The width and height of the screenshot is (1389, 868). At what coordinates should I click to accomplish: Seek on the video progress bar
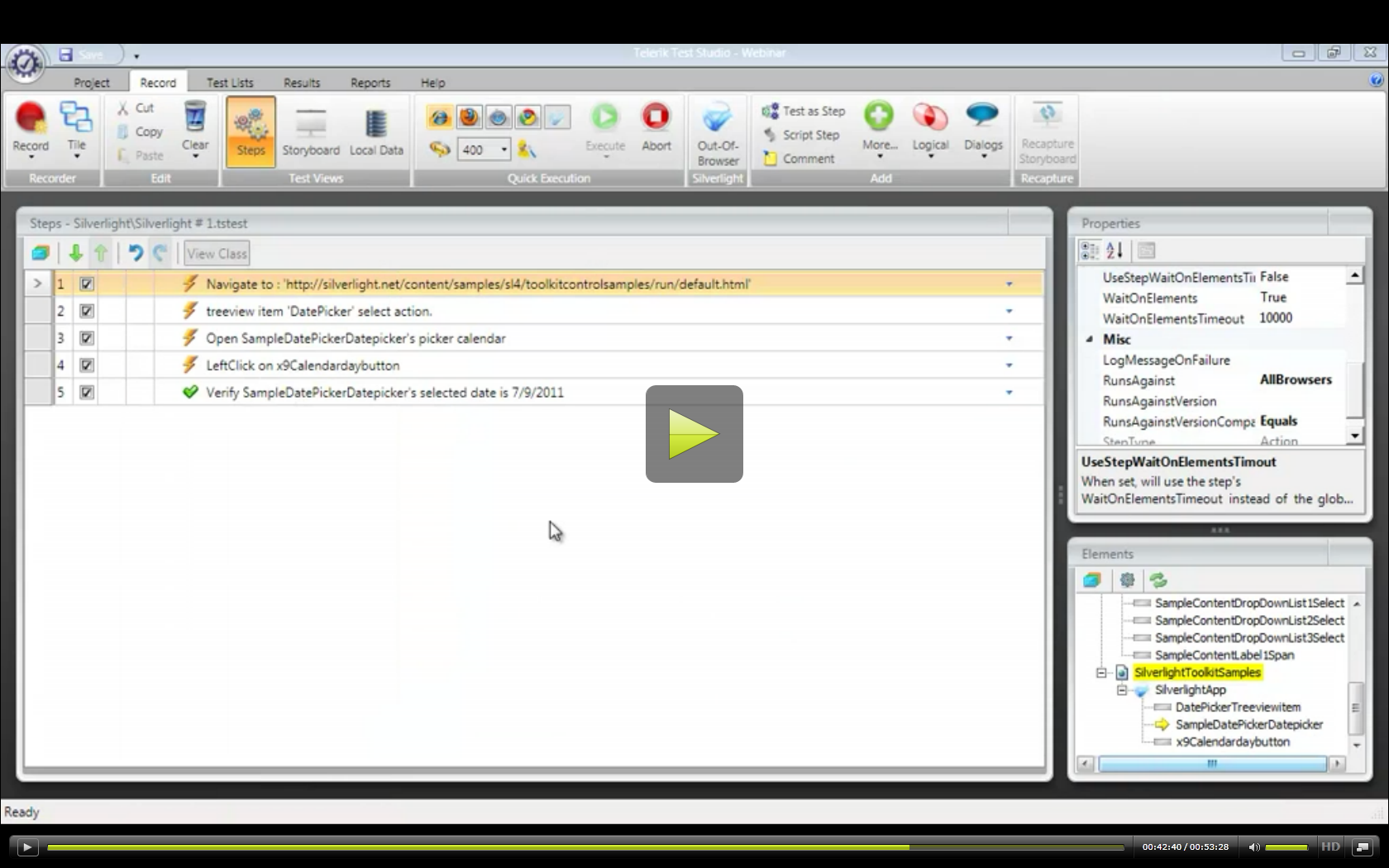coord(585,847)
